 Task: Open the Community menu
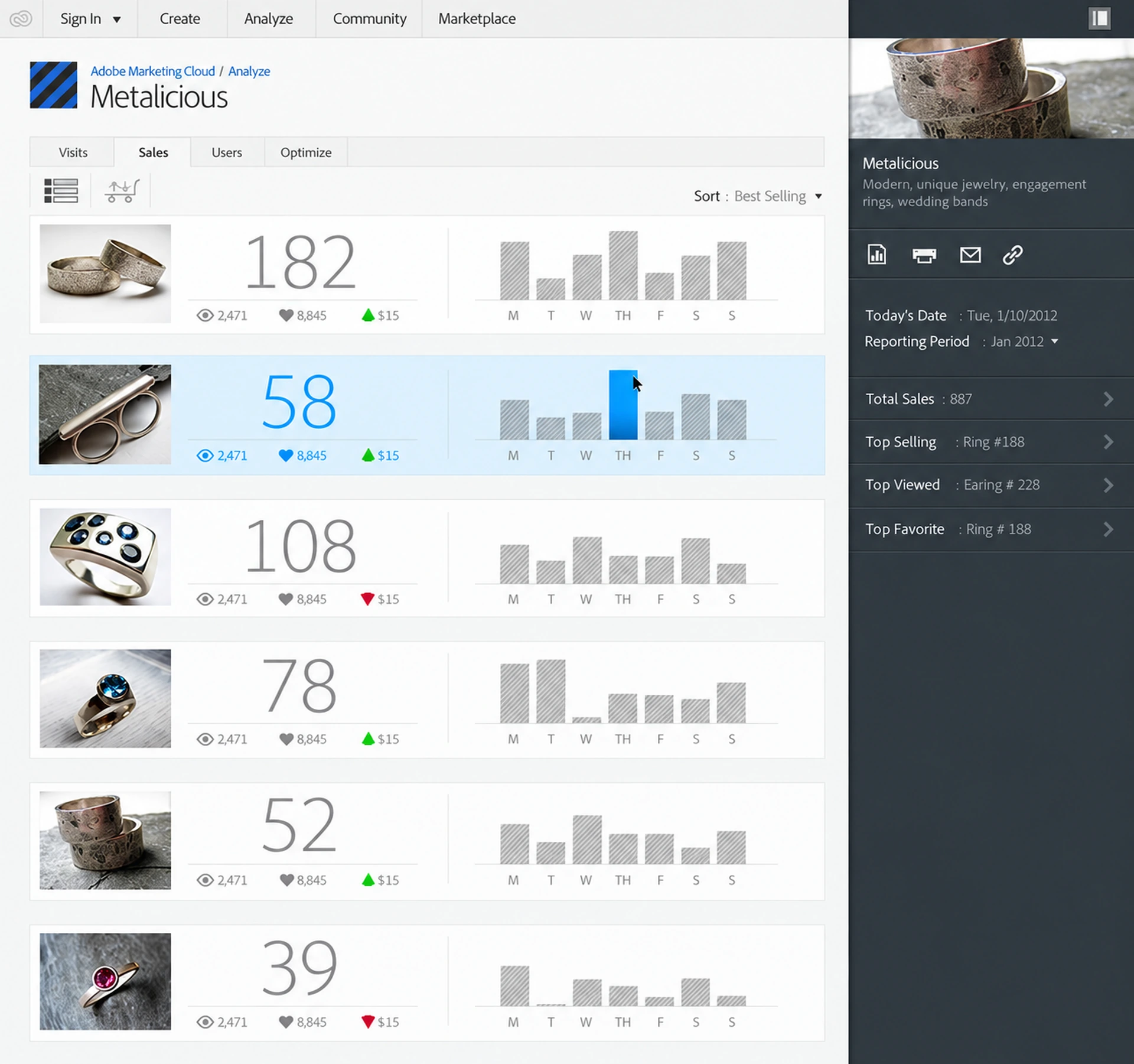[x=370, y=19]
